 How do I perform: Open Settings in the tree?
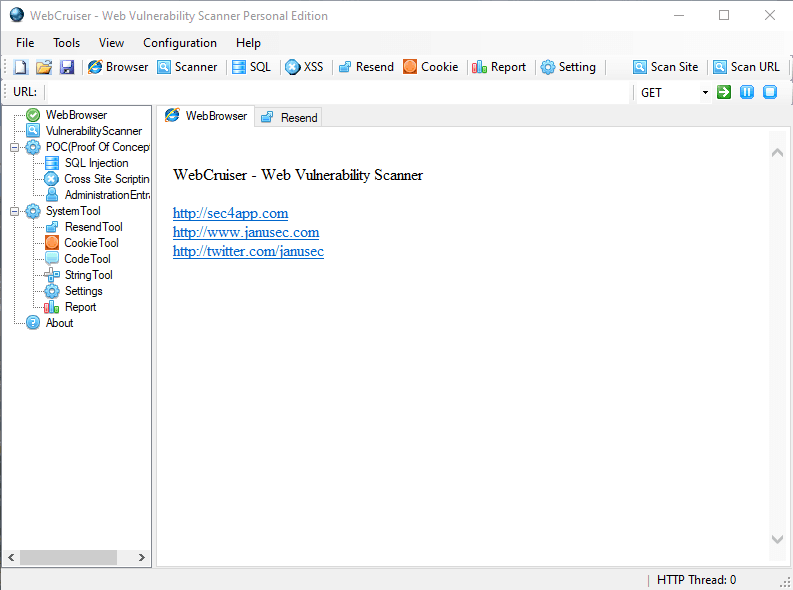(x=83, y=291)
